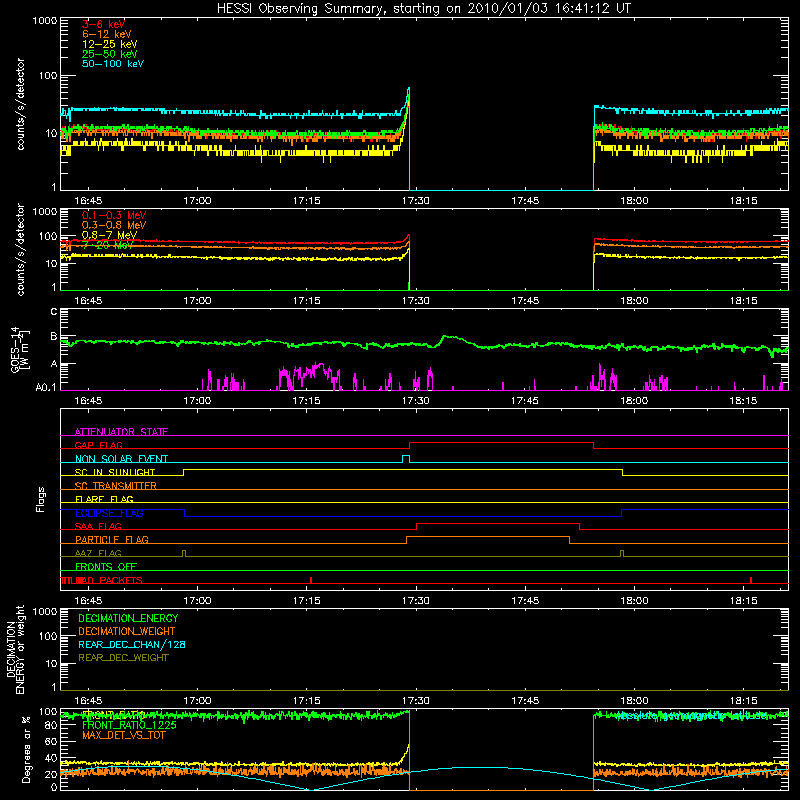Click the FRONTS_OFF flag label
The height and width of the screenshot is (800, 800).
click(106, 566)
